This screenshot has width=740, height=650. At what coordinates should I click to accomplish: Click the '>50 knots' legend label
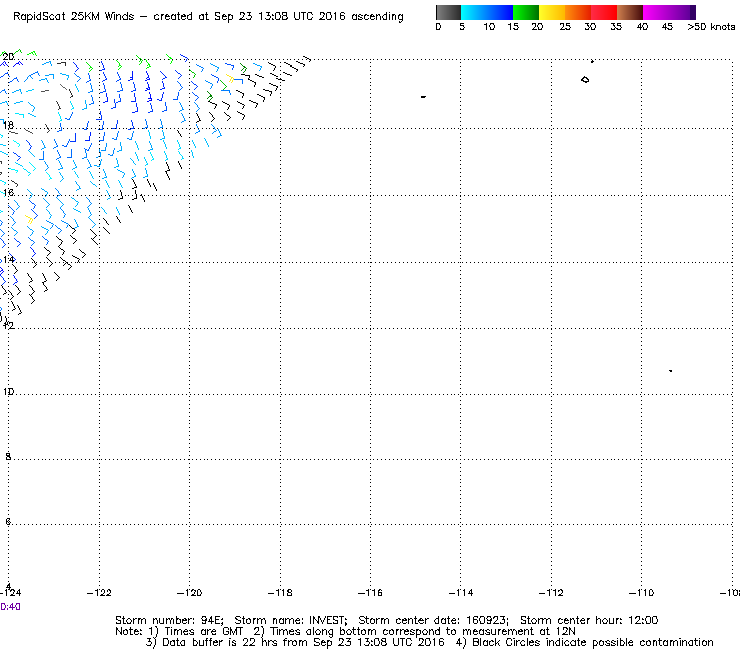click(x=711, y=27)
